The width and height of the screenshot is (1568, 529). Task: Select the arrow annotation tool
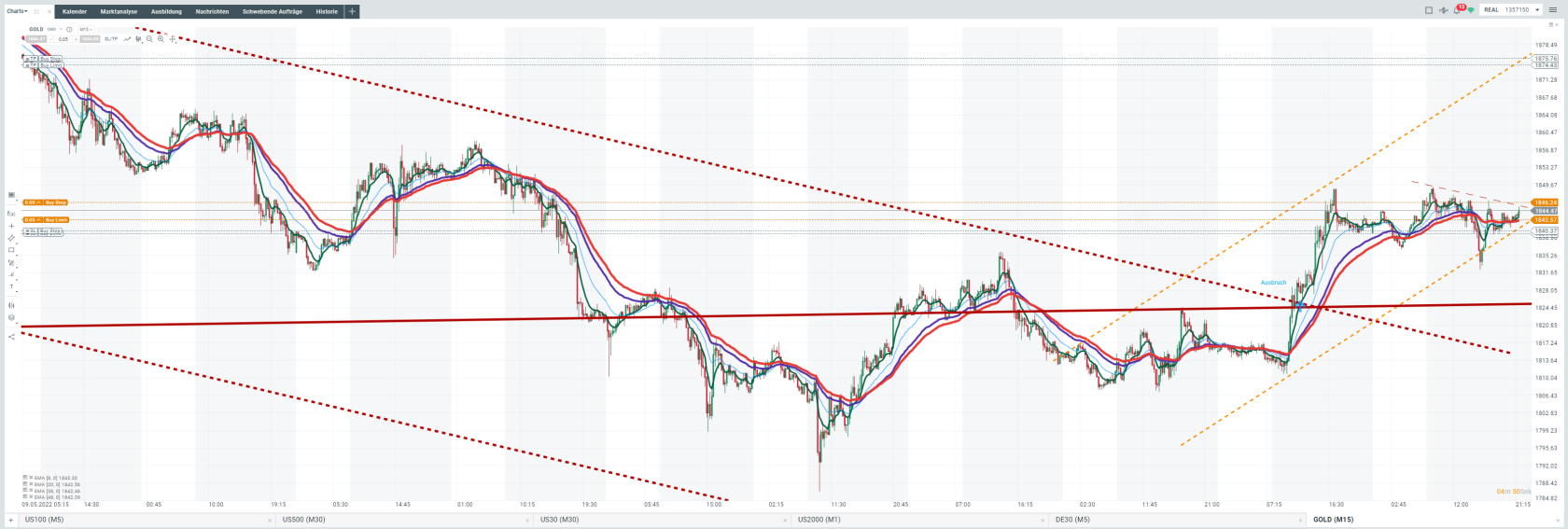(11, 274)
